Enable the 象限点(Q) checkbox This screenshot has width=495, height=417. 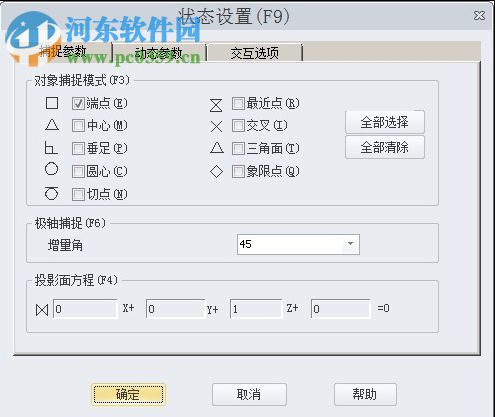[x=238, y=171]
